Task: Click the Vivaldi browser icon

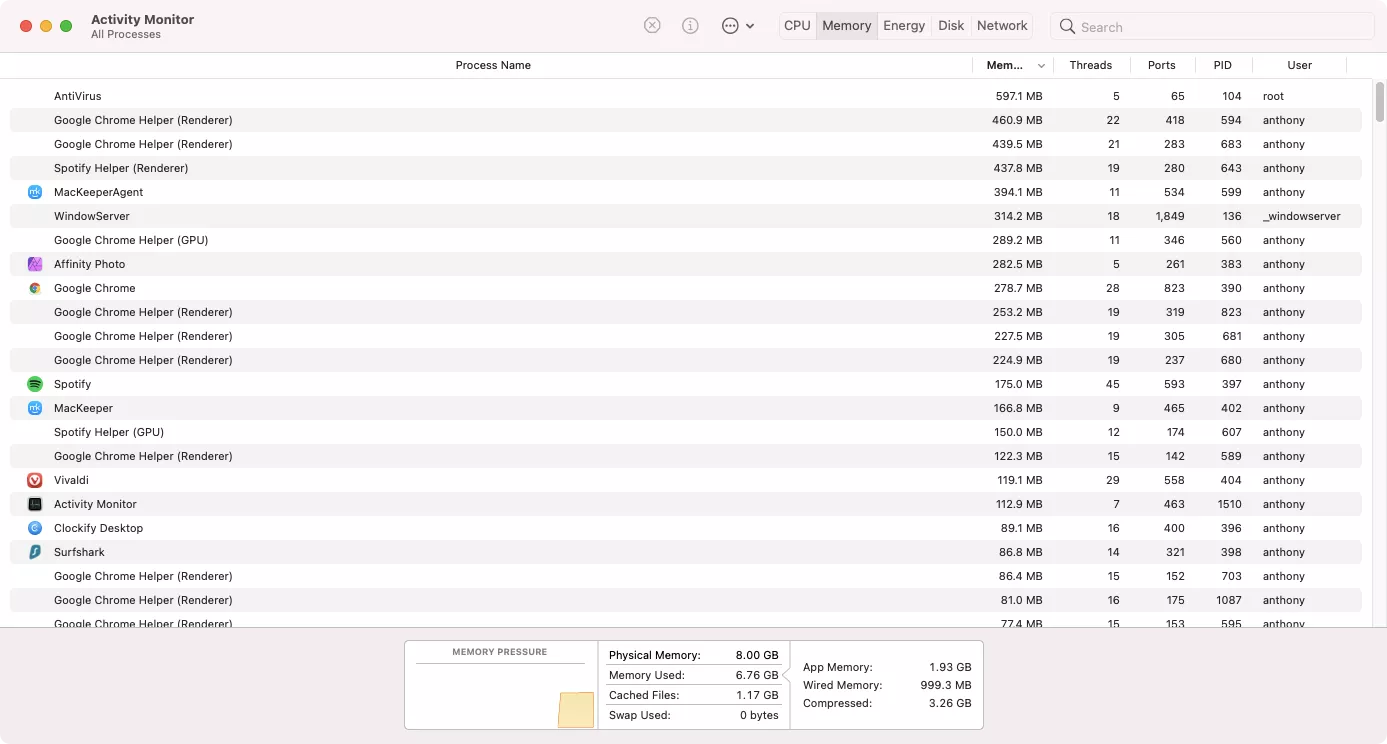Action: (37, 480)
